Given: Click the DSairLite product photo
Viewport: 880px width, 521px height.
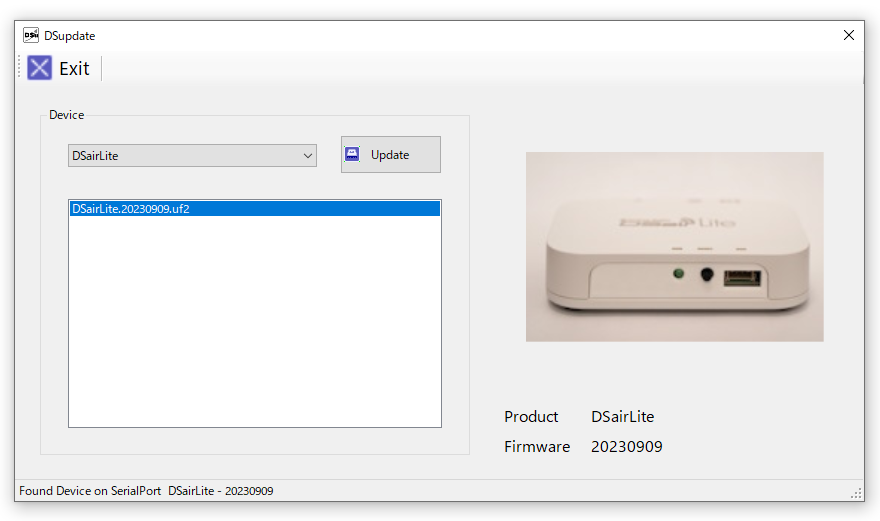Looking at the screenshot, I should [x=675, y=246].
